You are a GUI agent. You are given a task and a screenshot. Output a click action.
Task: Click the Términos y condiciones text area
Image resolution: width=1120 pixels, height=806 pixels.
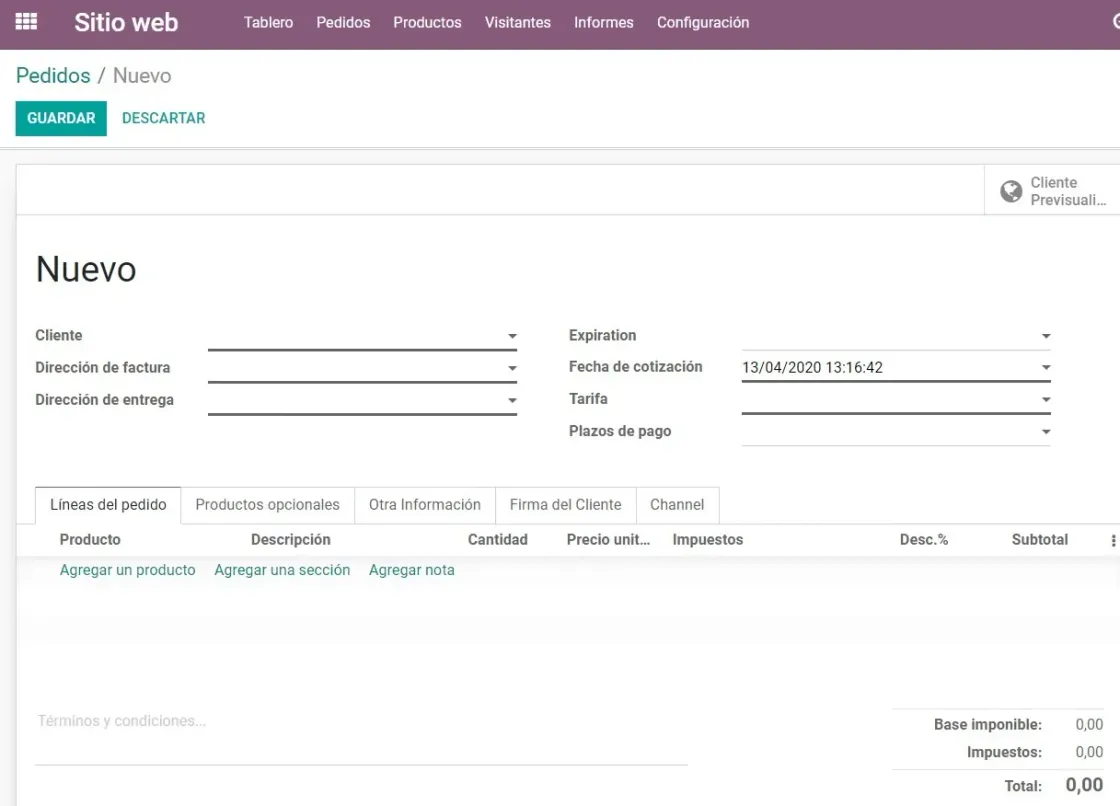[361, 736]
